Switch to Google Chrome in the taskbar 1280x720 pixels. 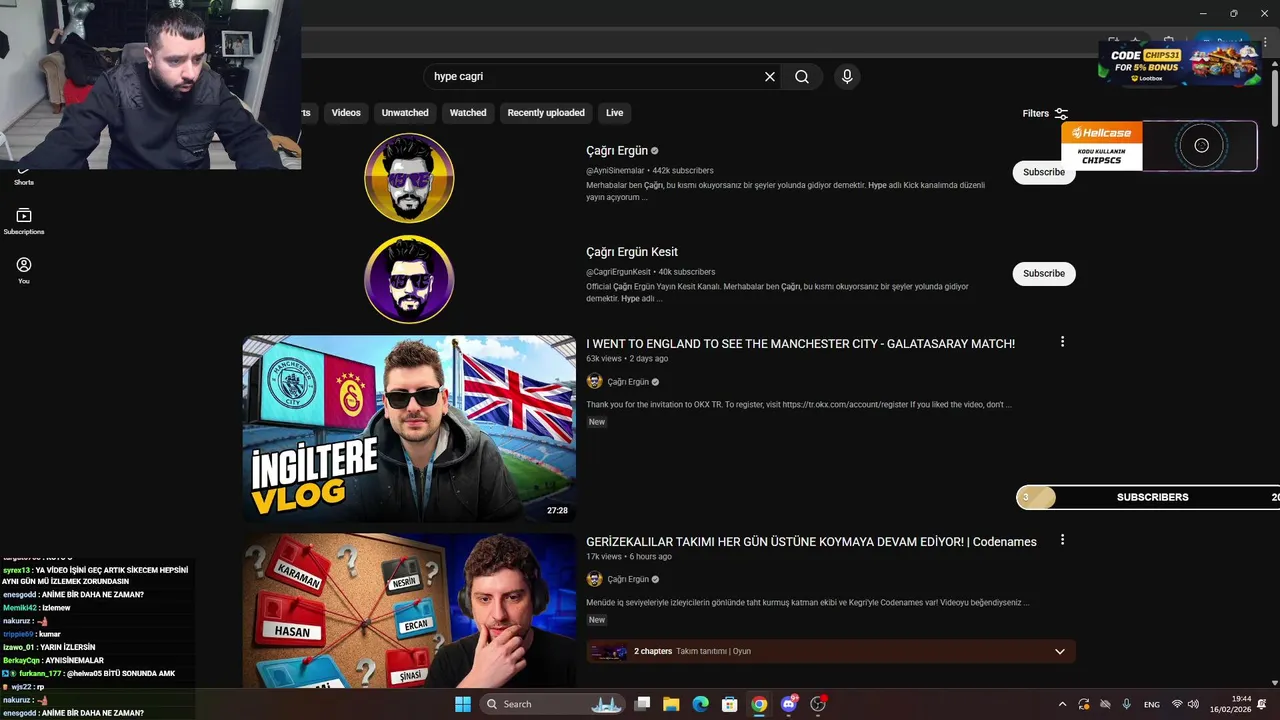tap(759, 704)
